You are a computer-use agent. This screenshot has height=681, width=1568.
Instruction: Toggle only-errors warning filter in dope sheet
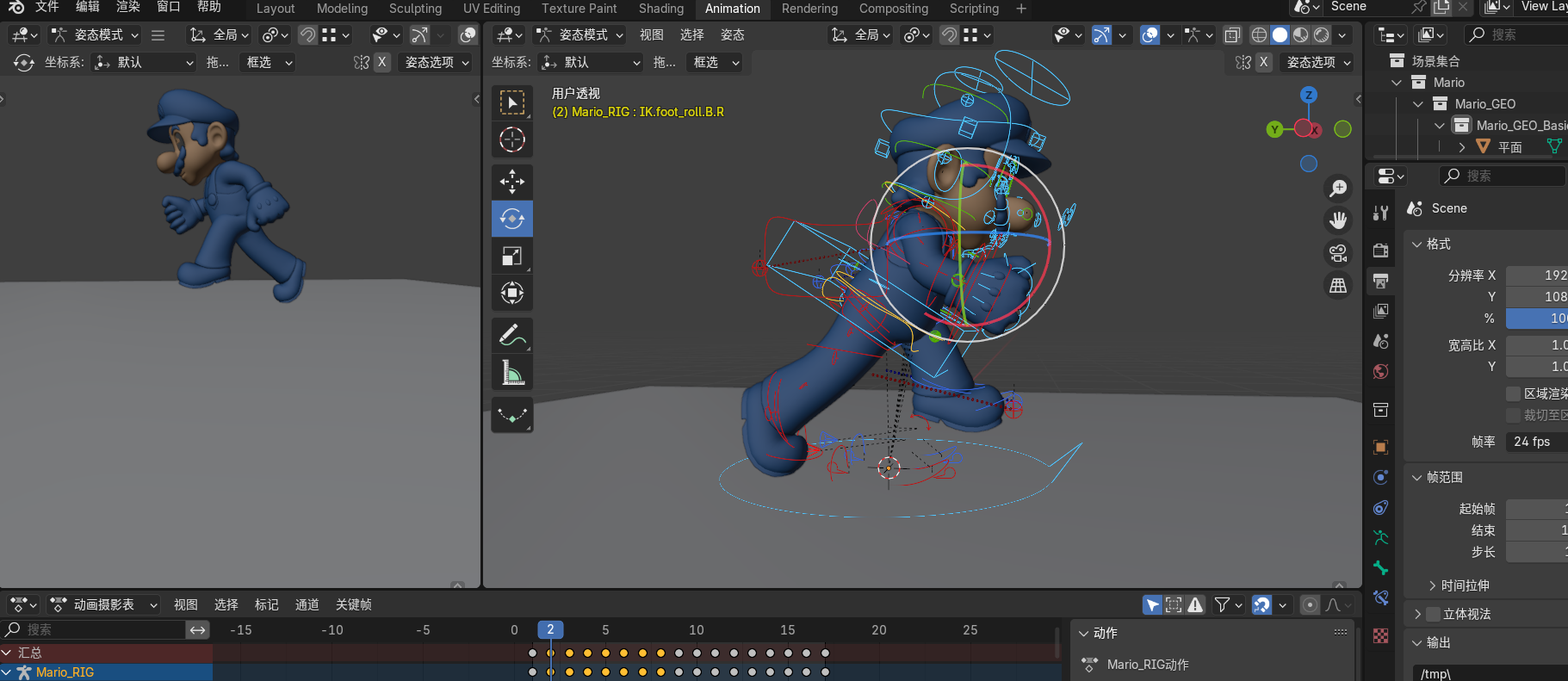tap(1195, 605)
